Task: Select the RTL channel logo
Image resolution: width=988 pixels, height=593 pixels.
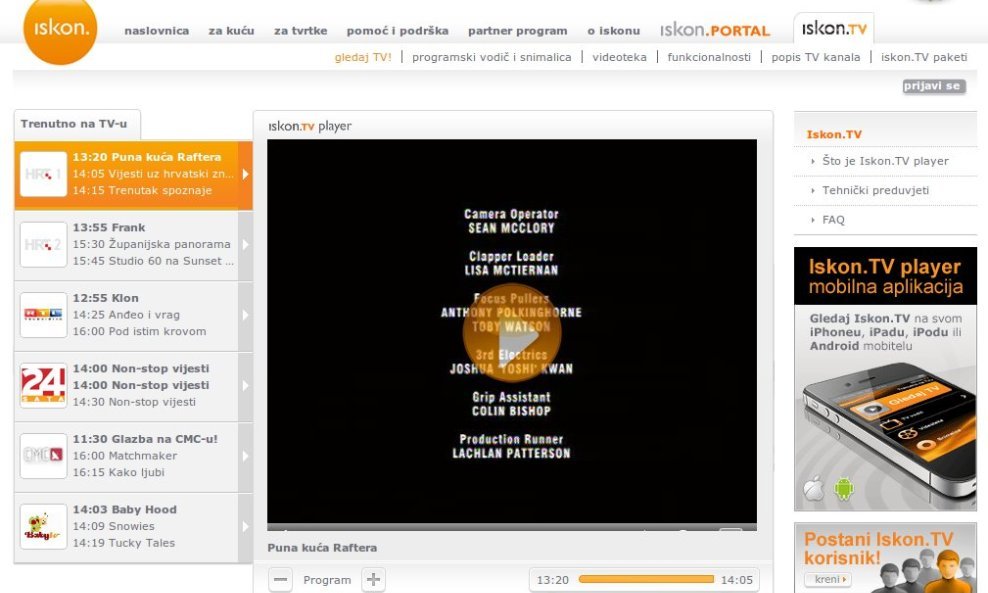Action: tap(43, 315)
